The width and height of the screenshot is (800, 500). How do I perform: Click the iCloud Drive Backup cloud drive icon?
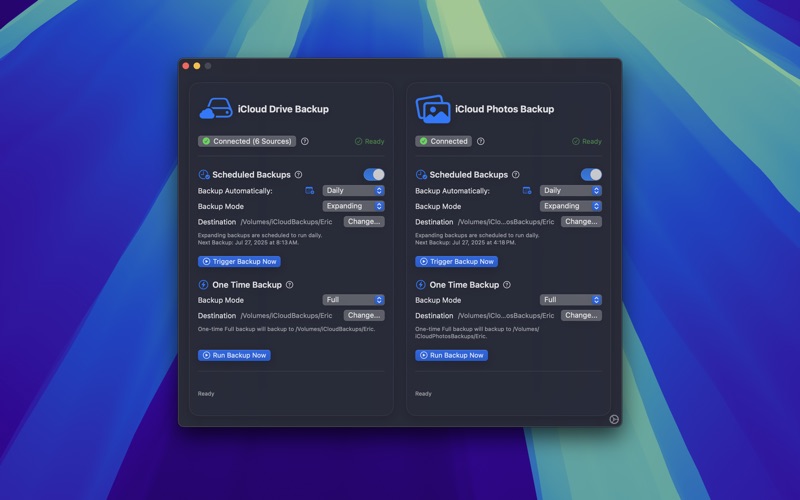pos(216,109)
